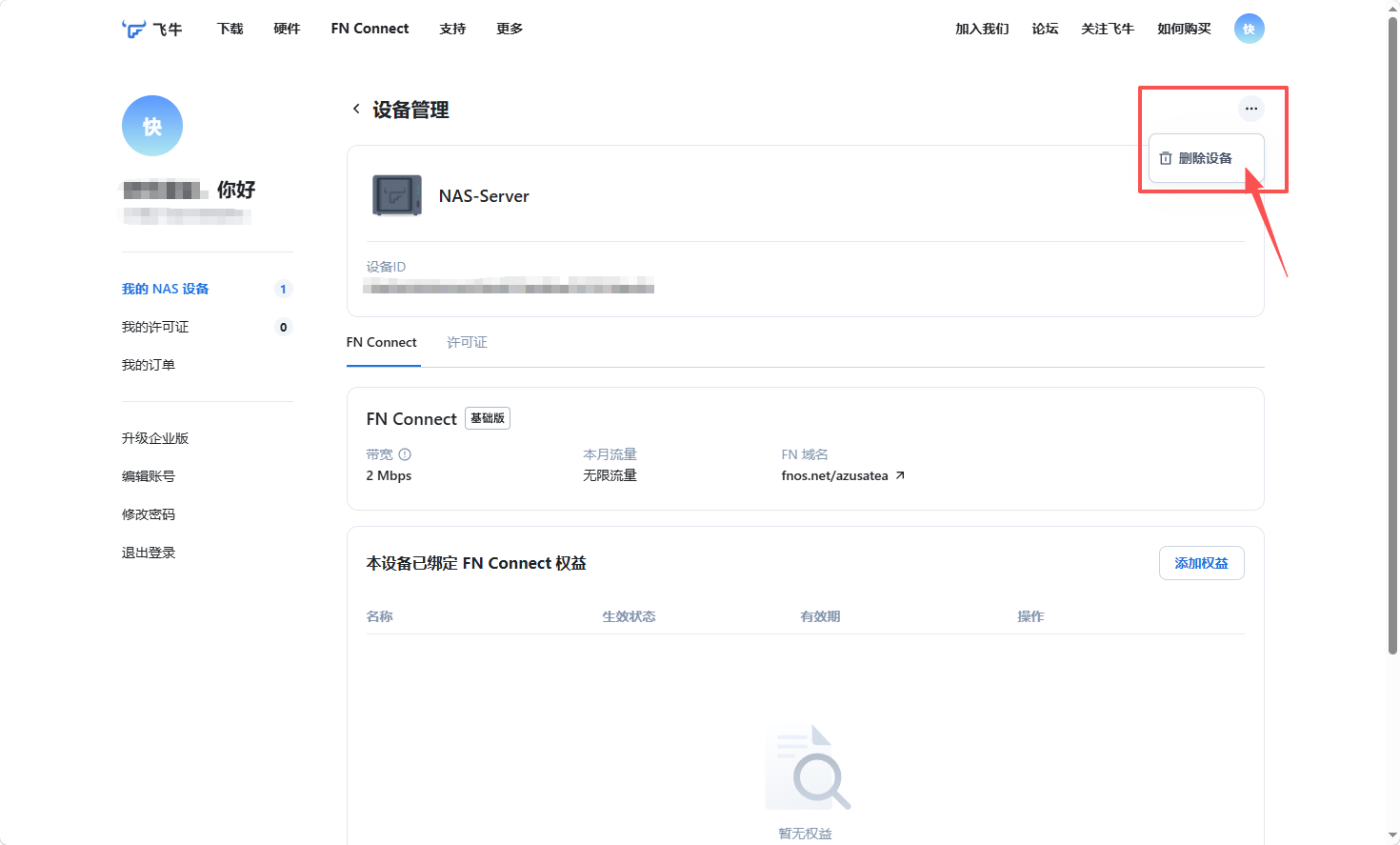Screen dimensions: 1400x845
Task: Click the large profile avatar in the sidebar
Action: (152, 126)
